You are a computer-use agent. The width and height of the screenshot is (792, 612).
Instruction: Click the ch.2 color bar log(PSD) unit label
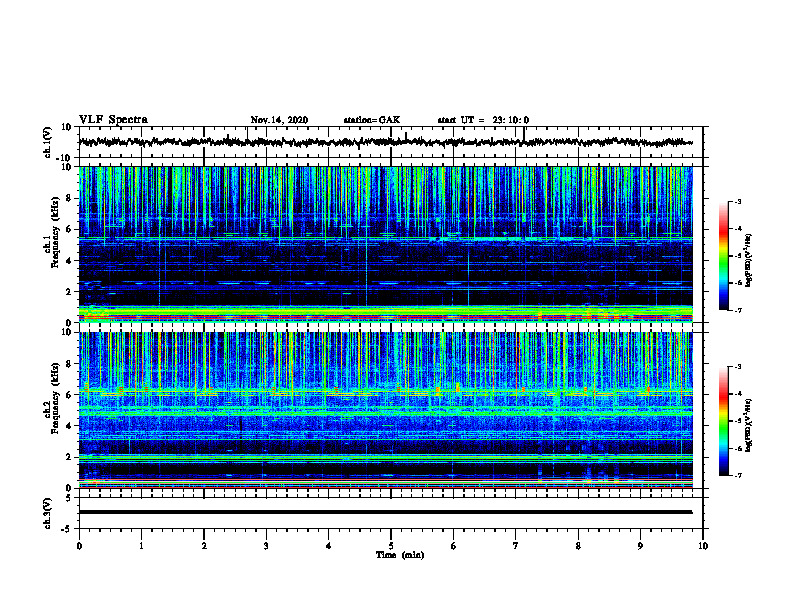[x=749, y=426]
